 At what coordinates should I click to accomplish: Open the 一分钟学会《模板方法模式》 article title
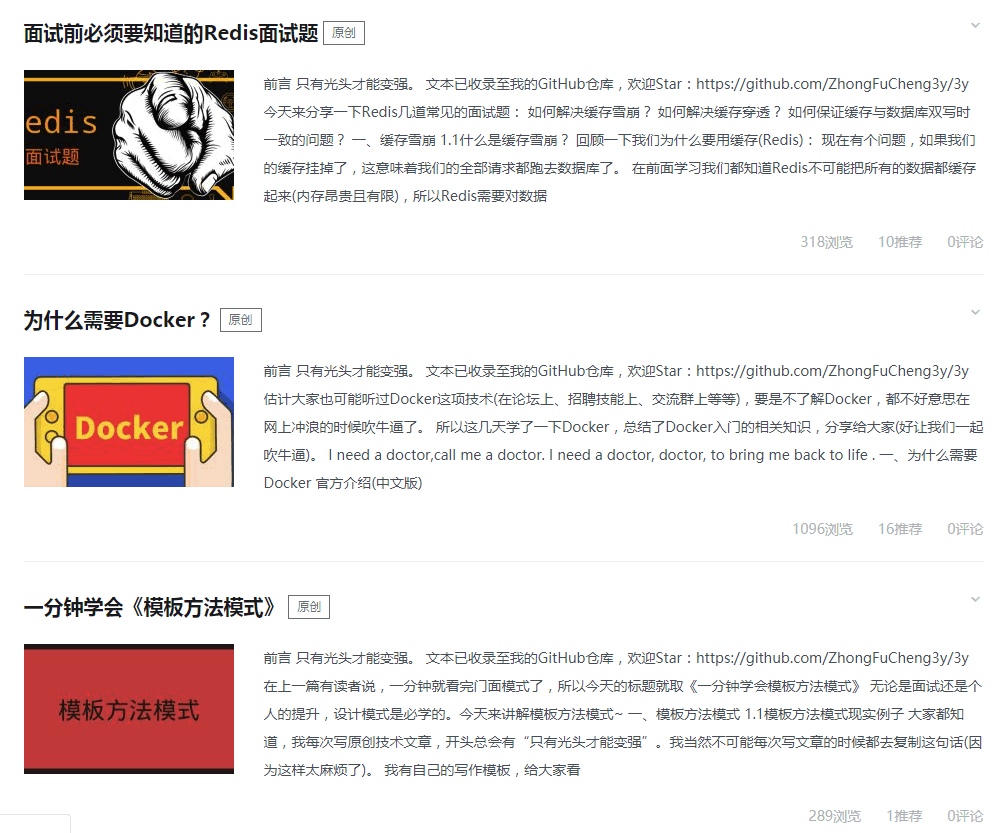tap(150, 607)
